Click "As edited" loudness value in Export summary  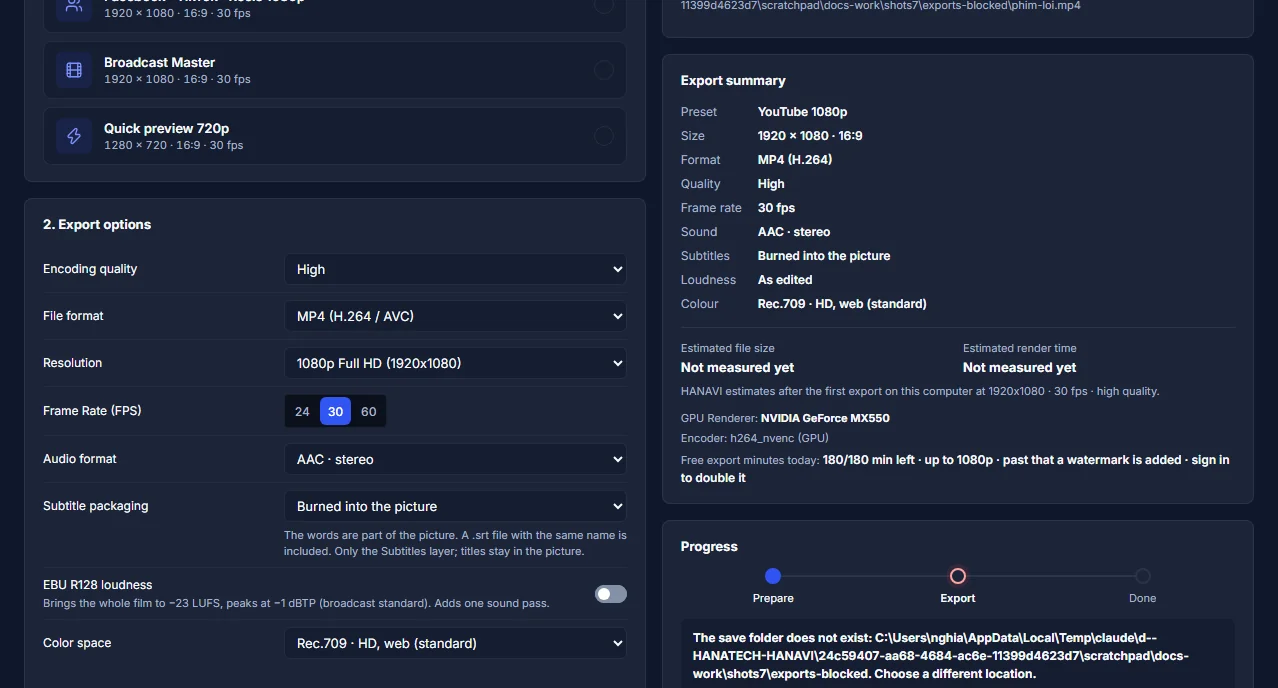point(785,280)
